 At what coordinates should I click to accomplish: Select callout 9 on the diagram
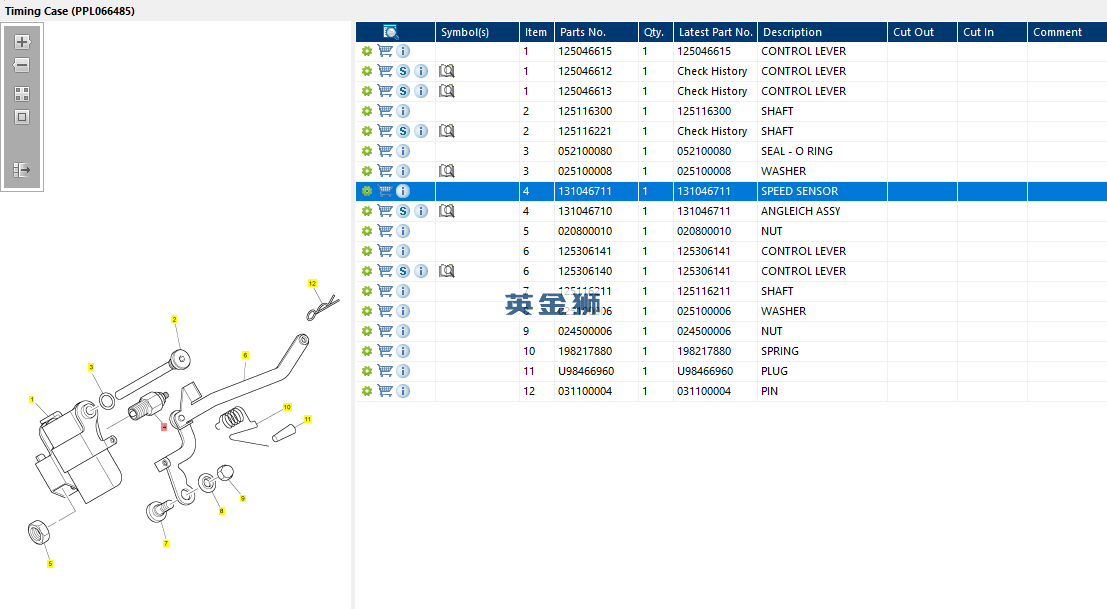[243, 498]
